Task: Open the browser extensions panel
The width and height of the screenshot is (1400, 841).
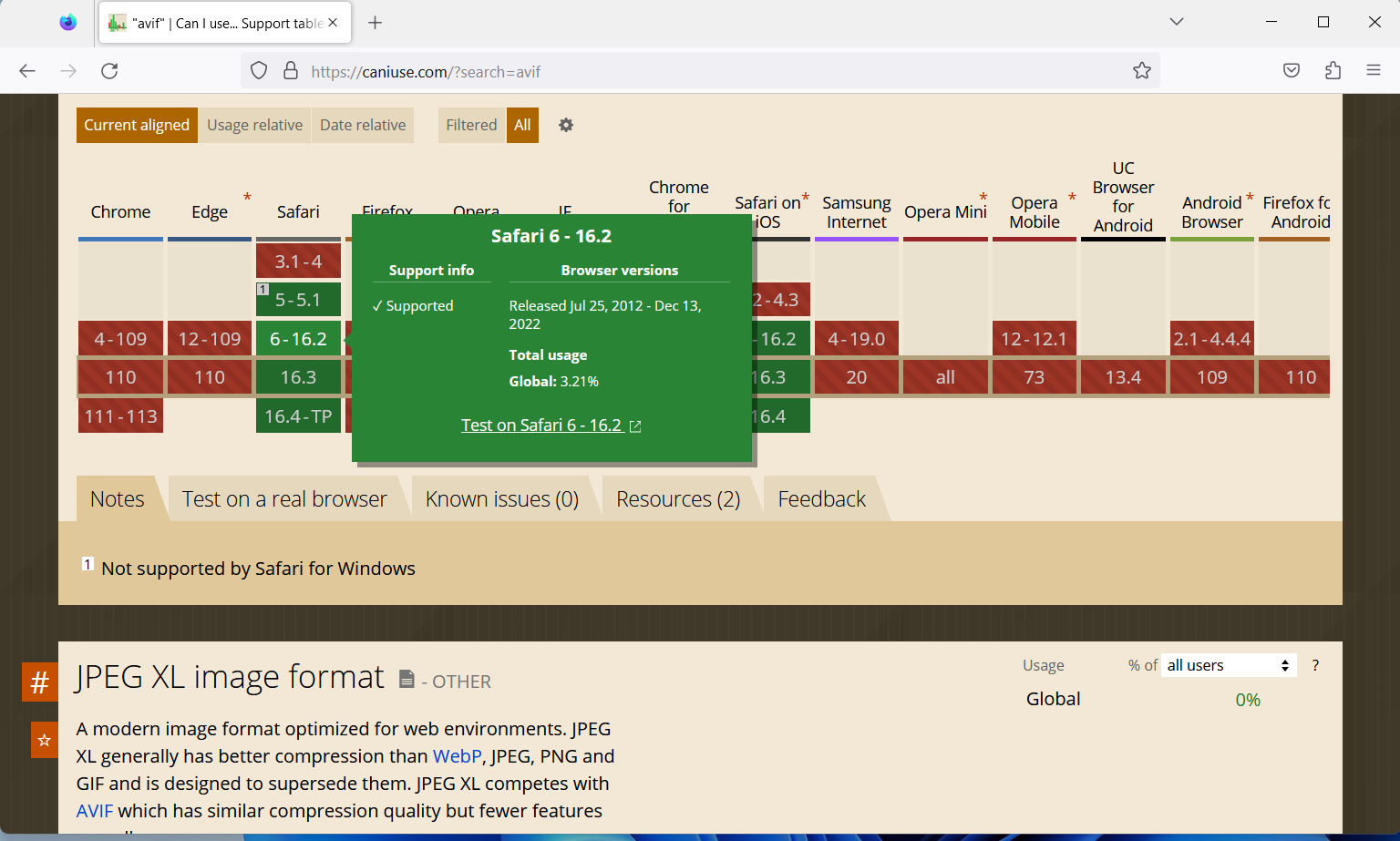Action: (1333, 70)
